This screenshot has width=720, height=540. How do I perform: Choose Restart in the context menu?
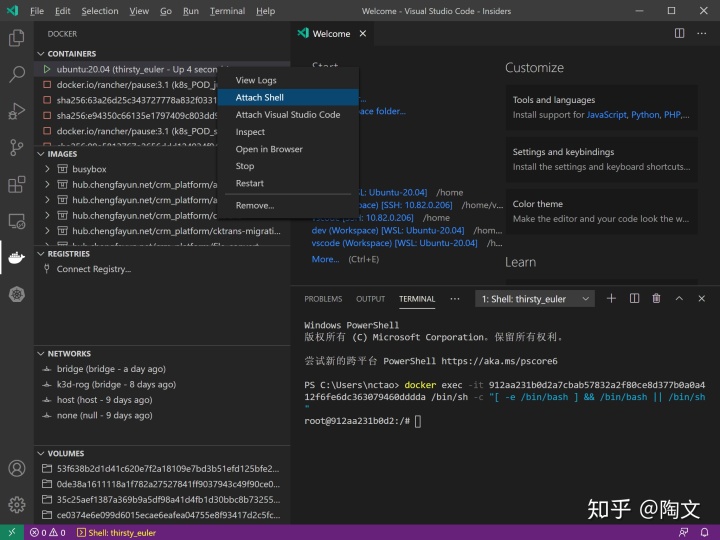[x=288, y=183]
